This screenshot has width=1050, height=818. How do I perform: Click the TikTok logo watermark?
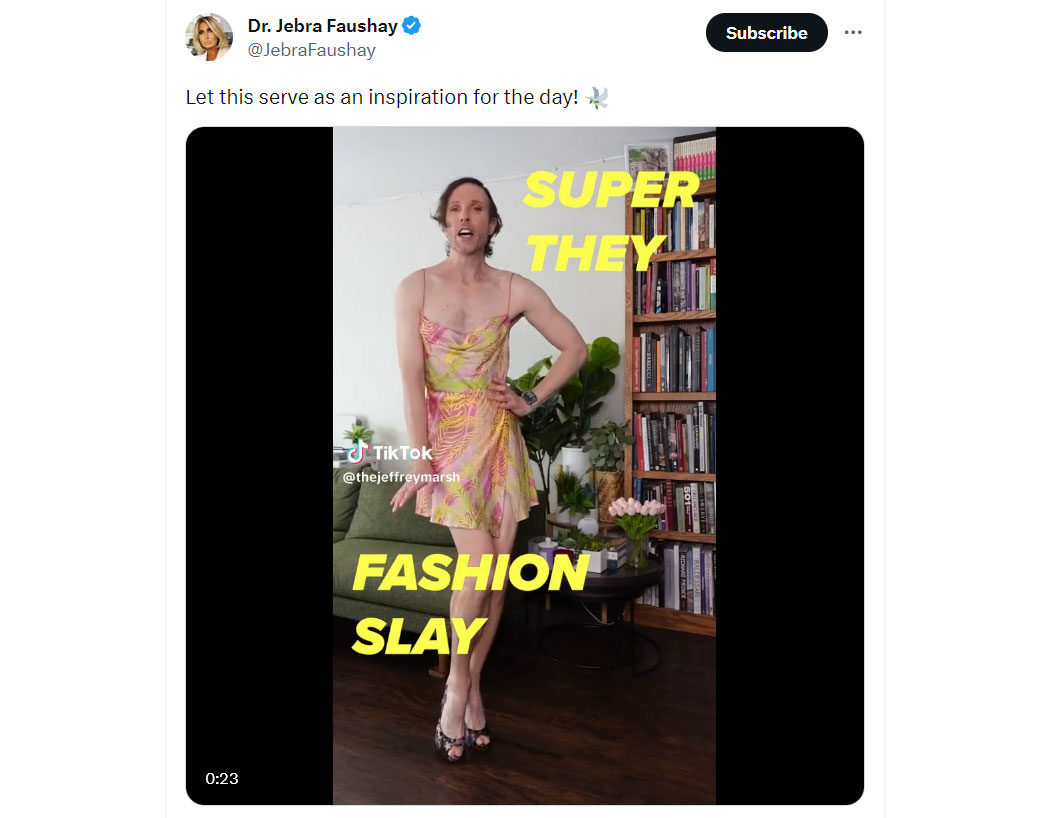[390, 453]
